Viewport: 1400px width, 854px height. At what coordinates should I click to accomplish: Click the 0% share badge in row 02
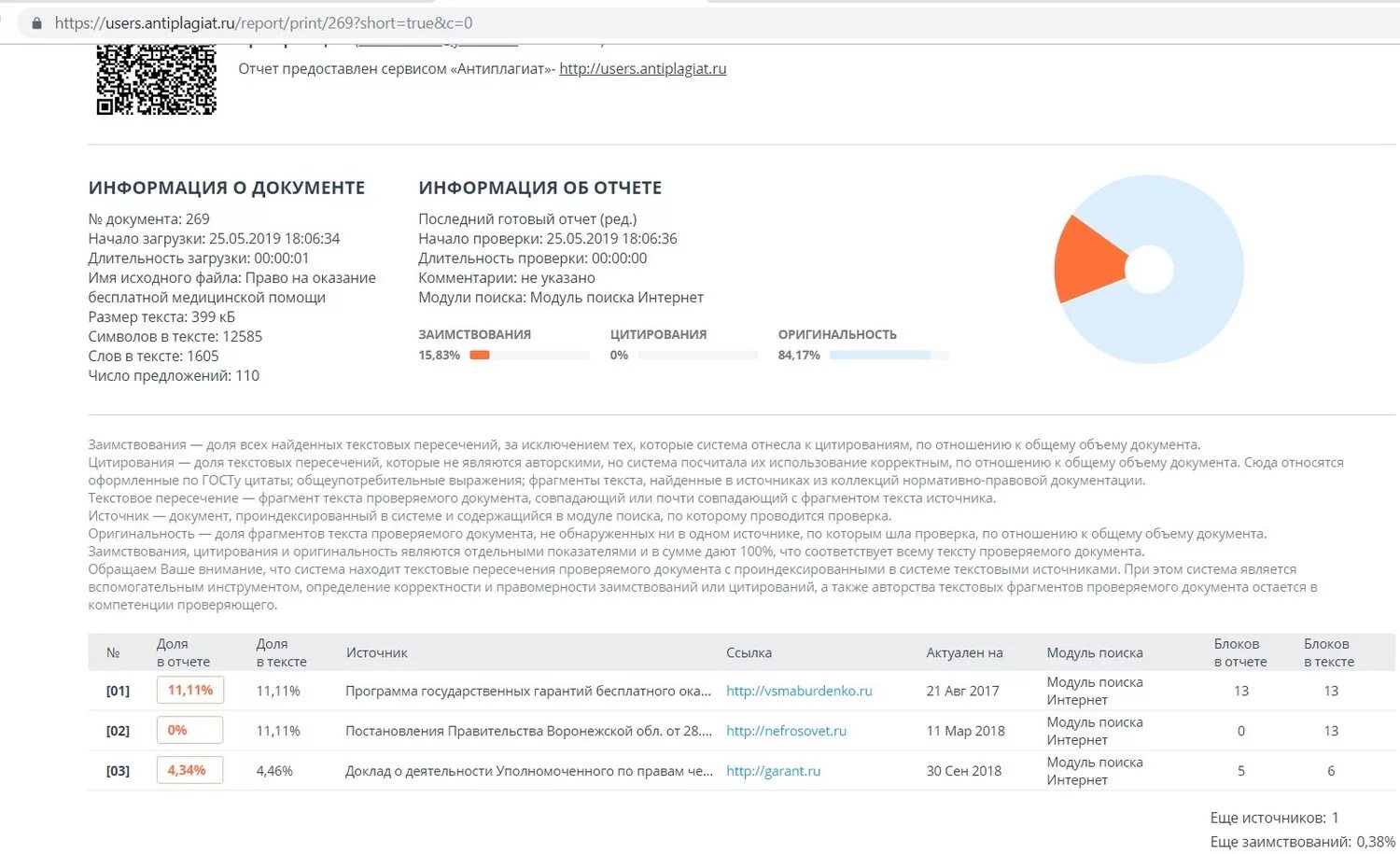point(190,731)
